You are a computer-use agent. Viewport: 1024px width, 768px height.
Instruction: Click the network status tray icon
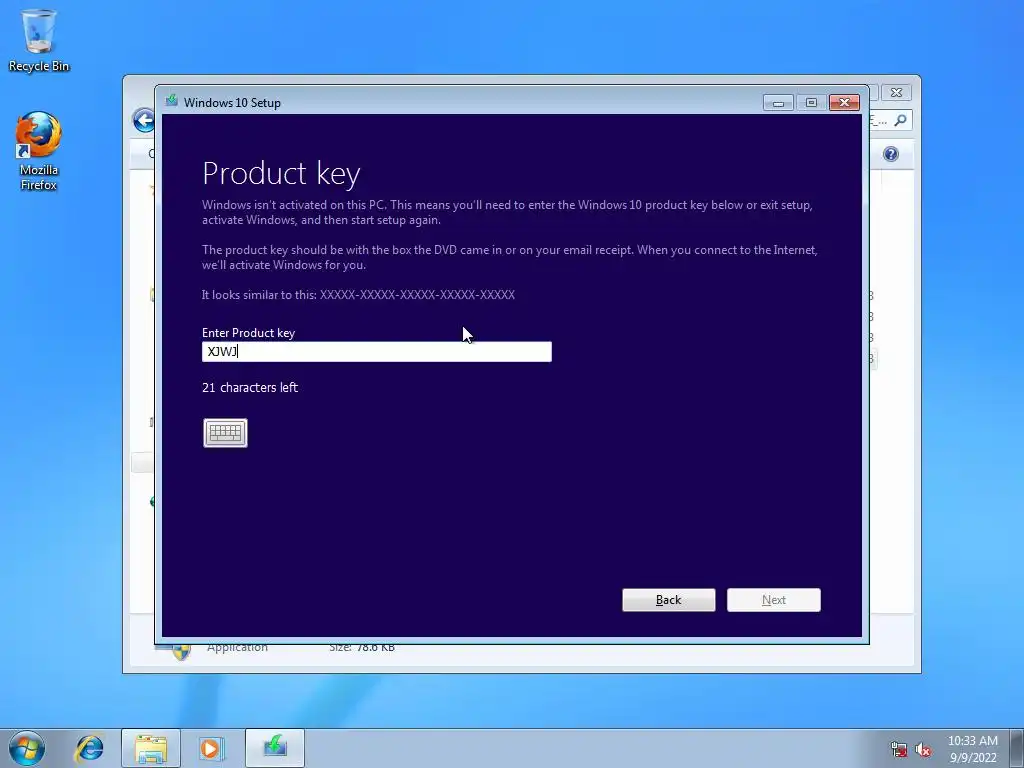point(899,750)
